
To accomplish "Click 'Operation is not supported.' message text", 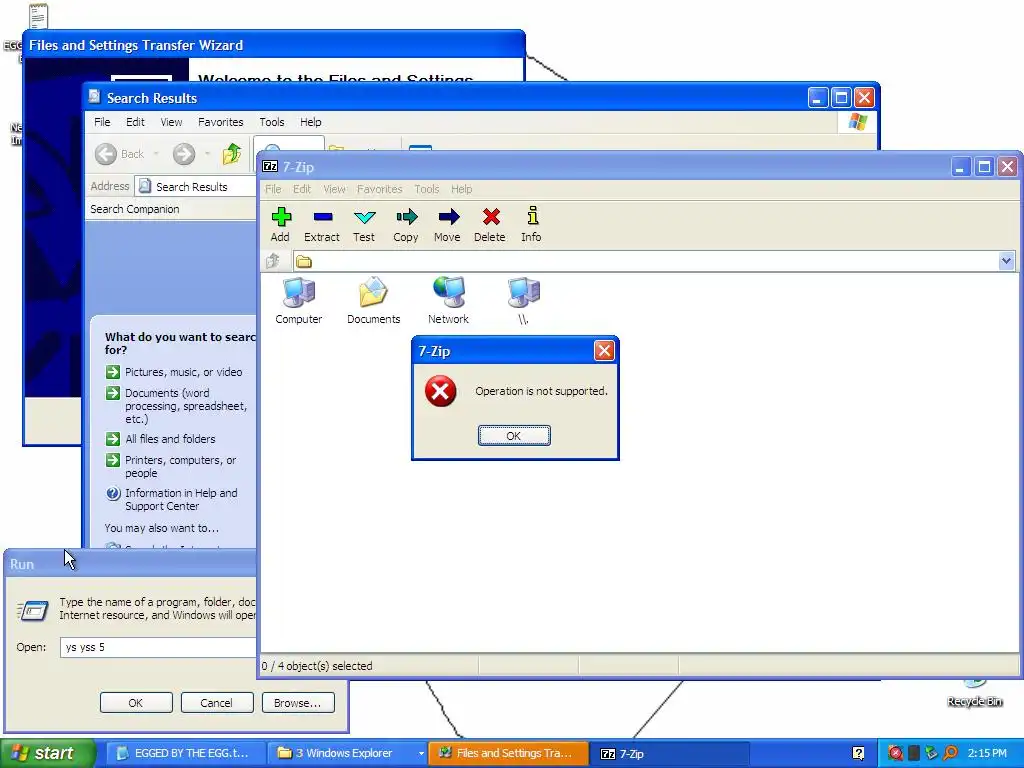I will [x=541, y=391].
